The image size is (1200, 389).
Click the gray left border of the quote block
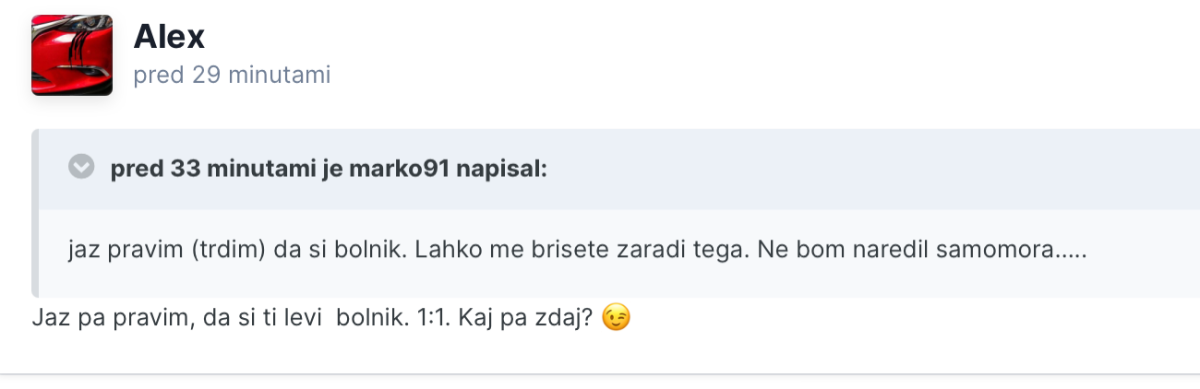click(35, 213)
